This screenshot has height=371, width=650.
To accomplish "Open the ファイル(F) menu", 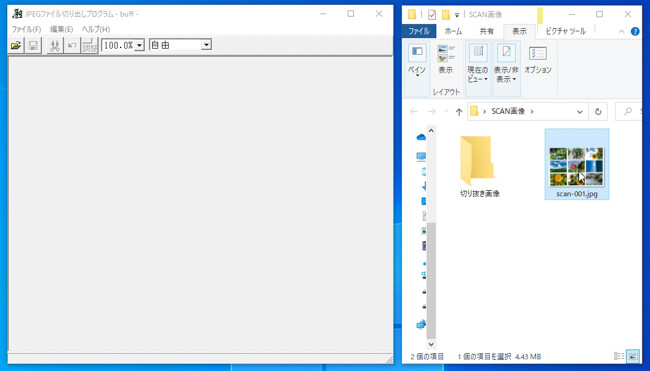I will click(26, 29).
